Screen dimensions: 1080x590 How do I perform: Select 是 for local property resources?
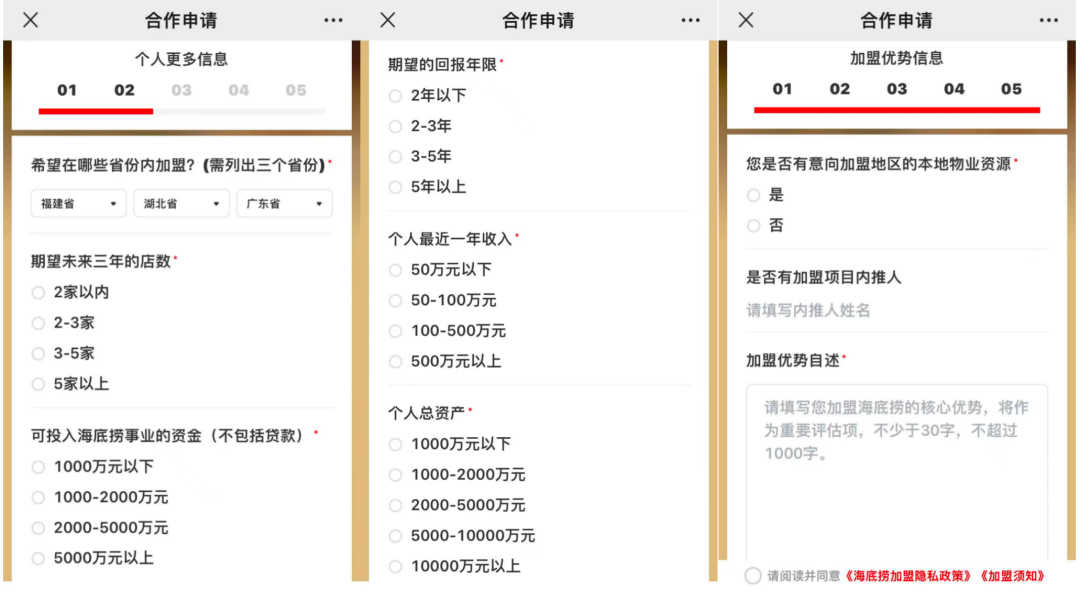754,195
